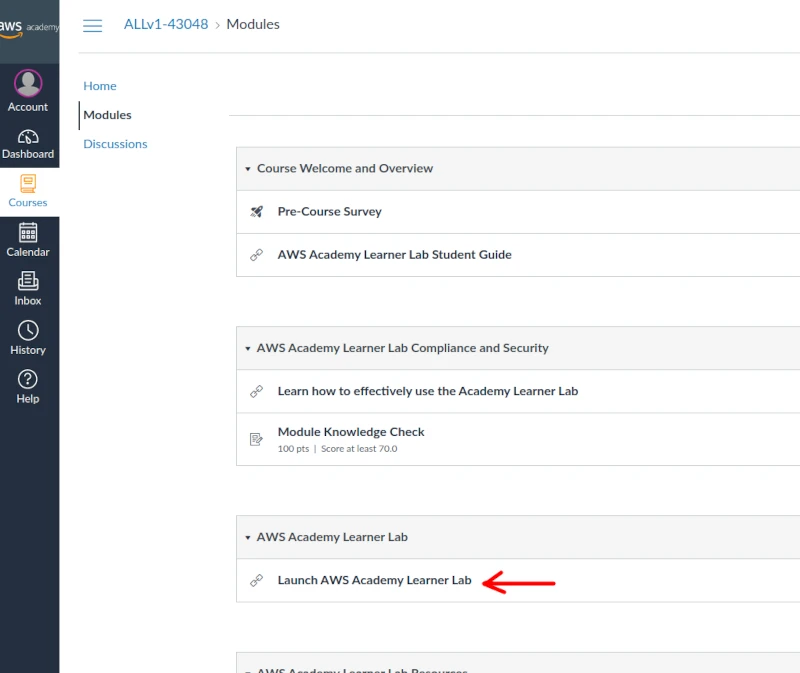Open the Pre-Course Survey item
Viewport: 800px width, 673px height.
click(330, 211)
